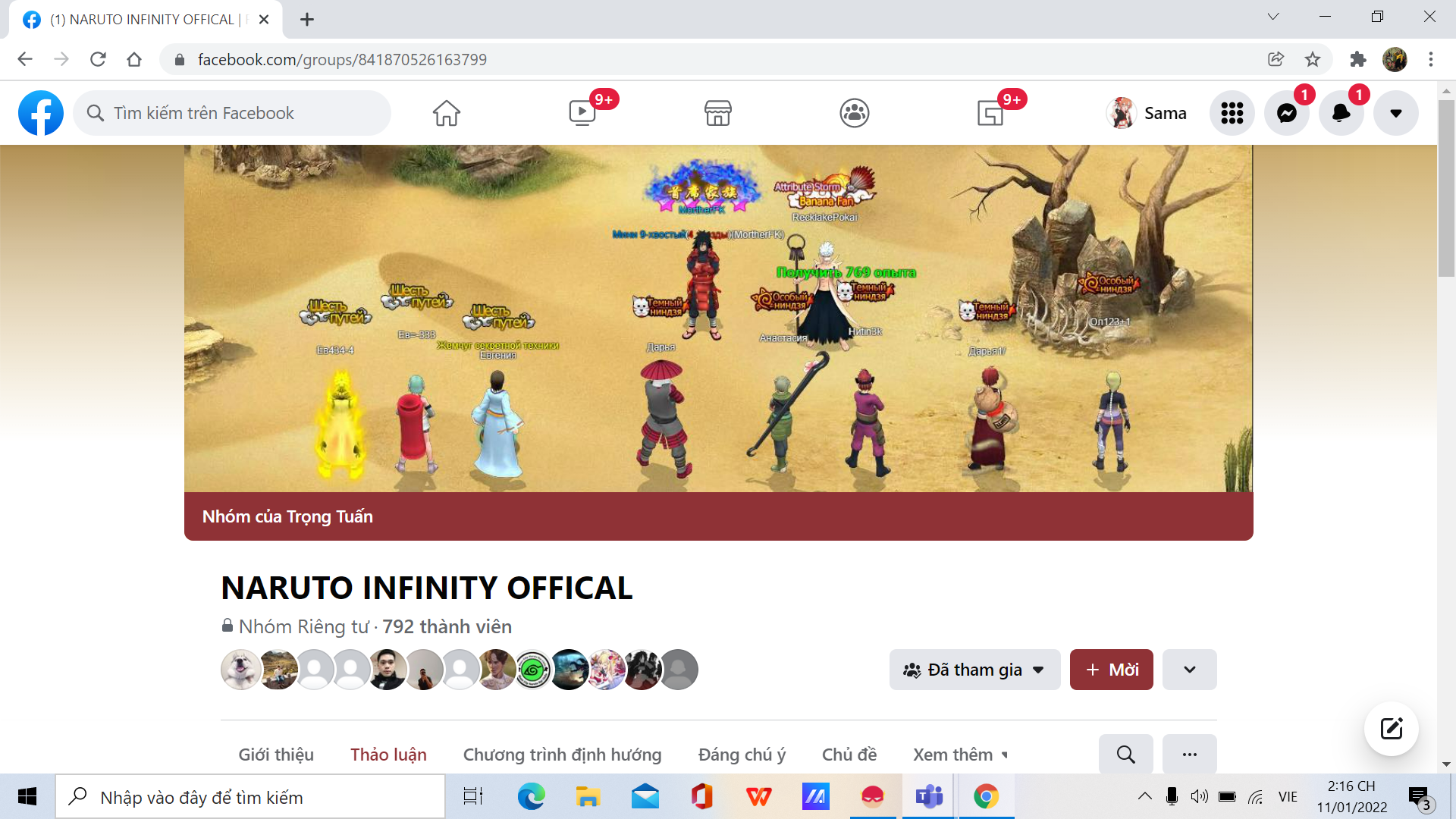Click the man in suit member avatar
1456x819 pixels.
tap(387, 670)
